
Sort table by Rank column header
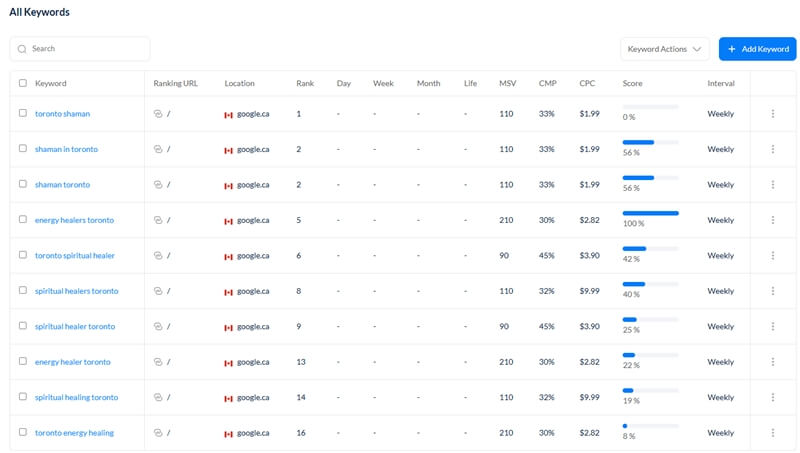pyautogui.click(x=305, y=83)
